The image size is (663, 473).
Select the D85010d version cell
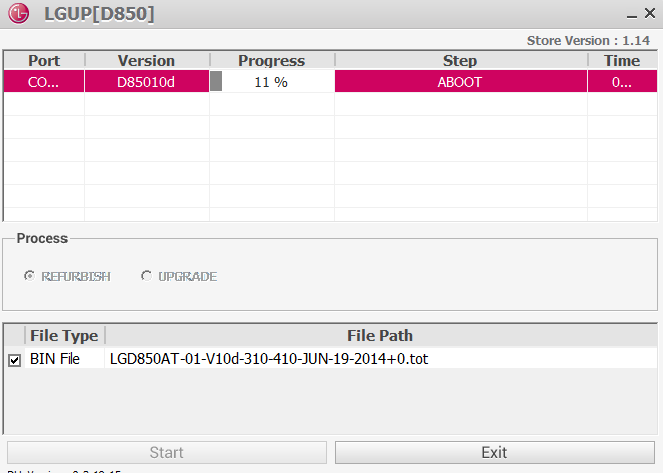point(146,82)
